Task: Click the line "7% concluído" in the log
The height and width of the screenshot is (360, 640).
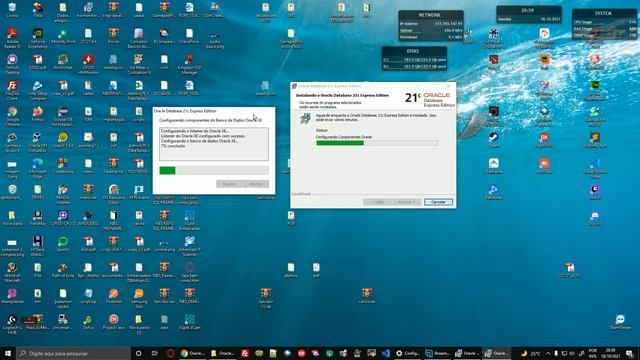Action: [173, 146]
